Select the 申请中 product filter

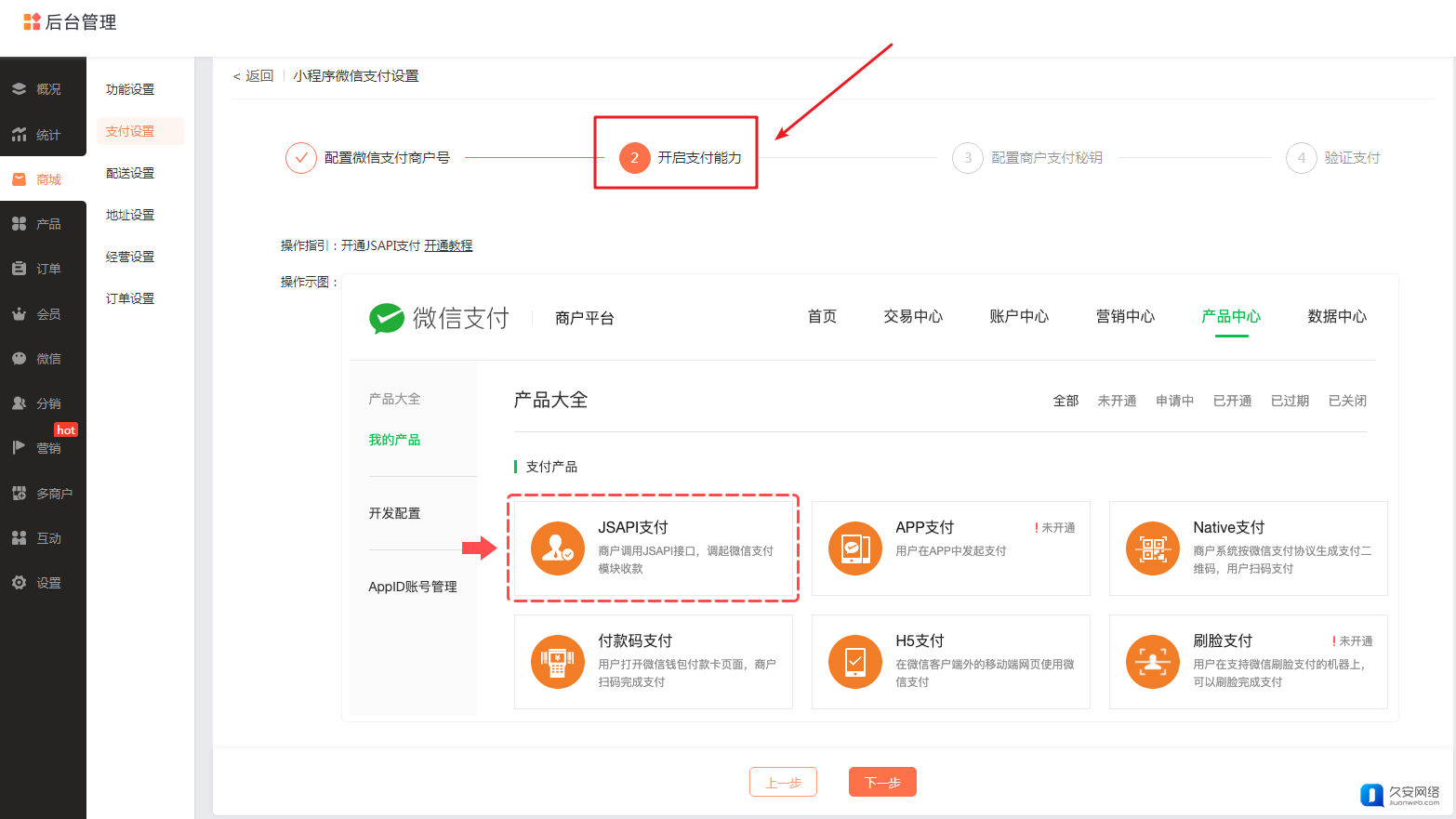pos(1174,401)
